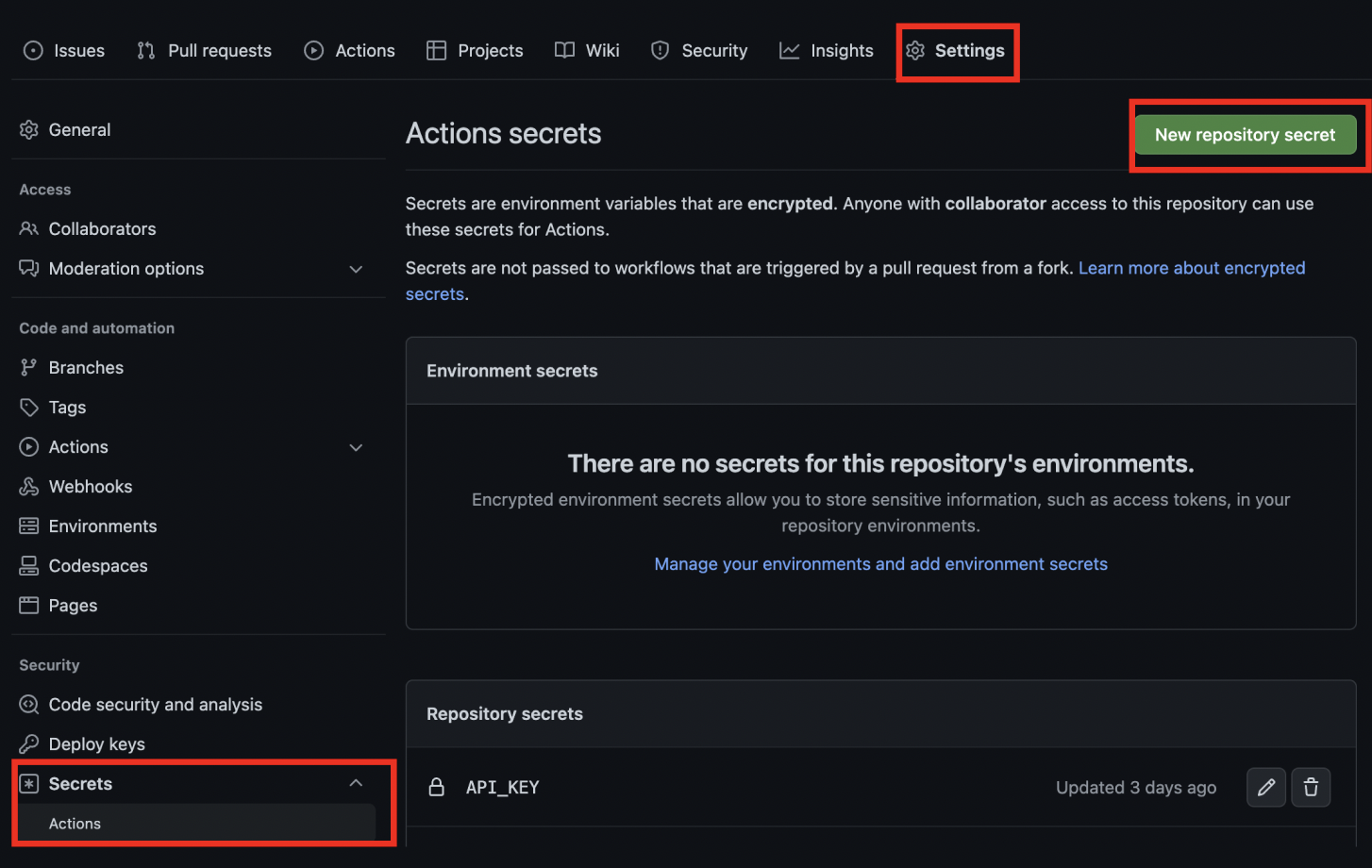Click the Wiki book icon
Viewport: 1372px width, 868px height.
coord(562,50)
